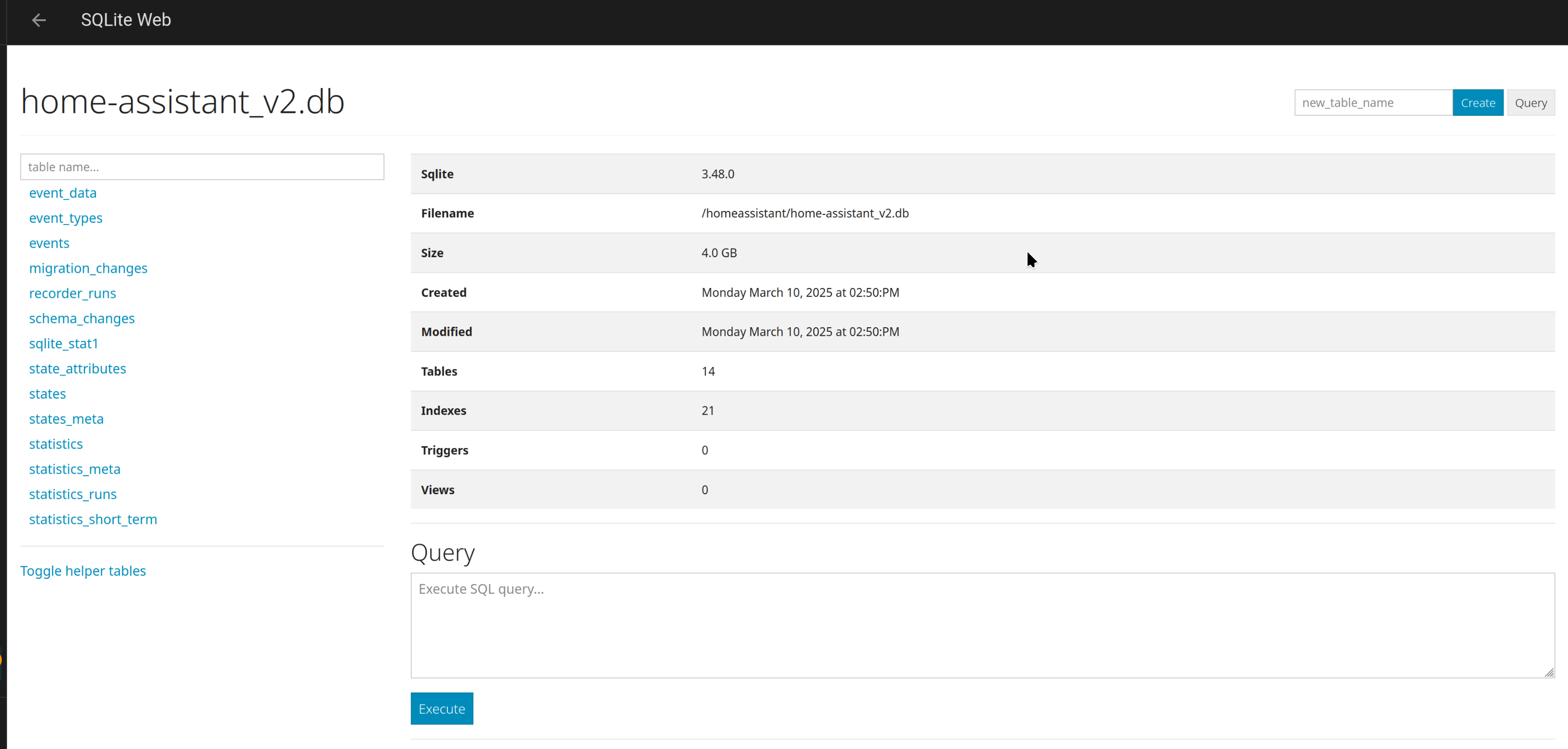Click the Created row label
1568x749 pixels.
444,292
